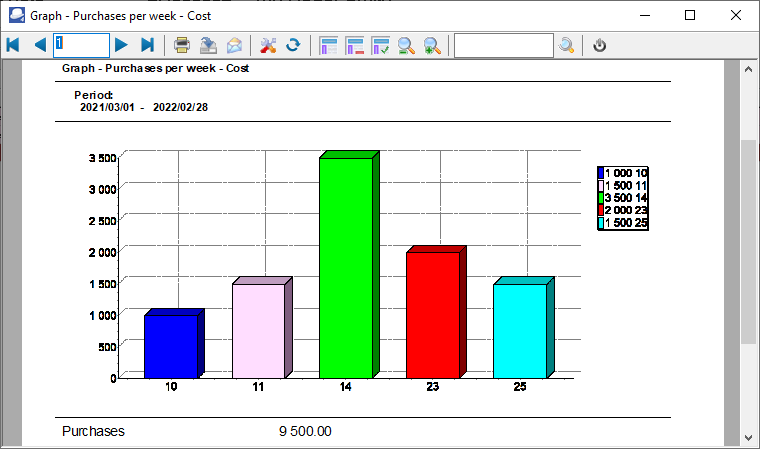The width and height of the screenshot is (760, 449).
Task: Go to the first report page
Action: tap(13, 45)
